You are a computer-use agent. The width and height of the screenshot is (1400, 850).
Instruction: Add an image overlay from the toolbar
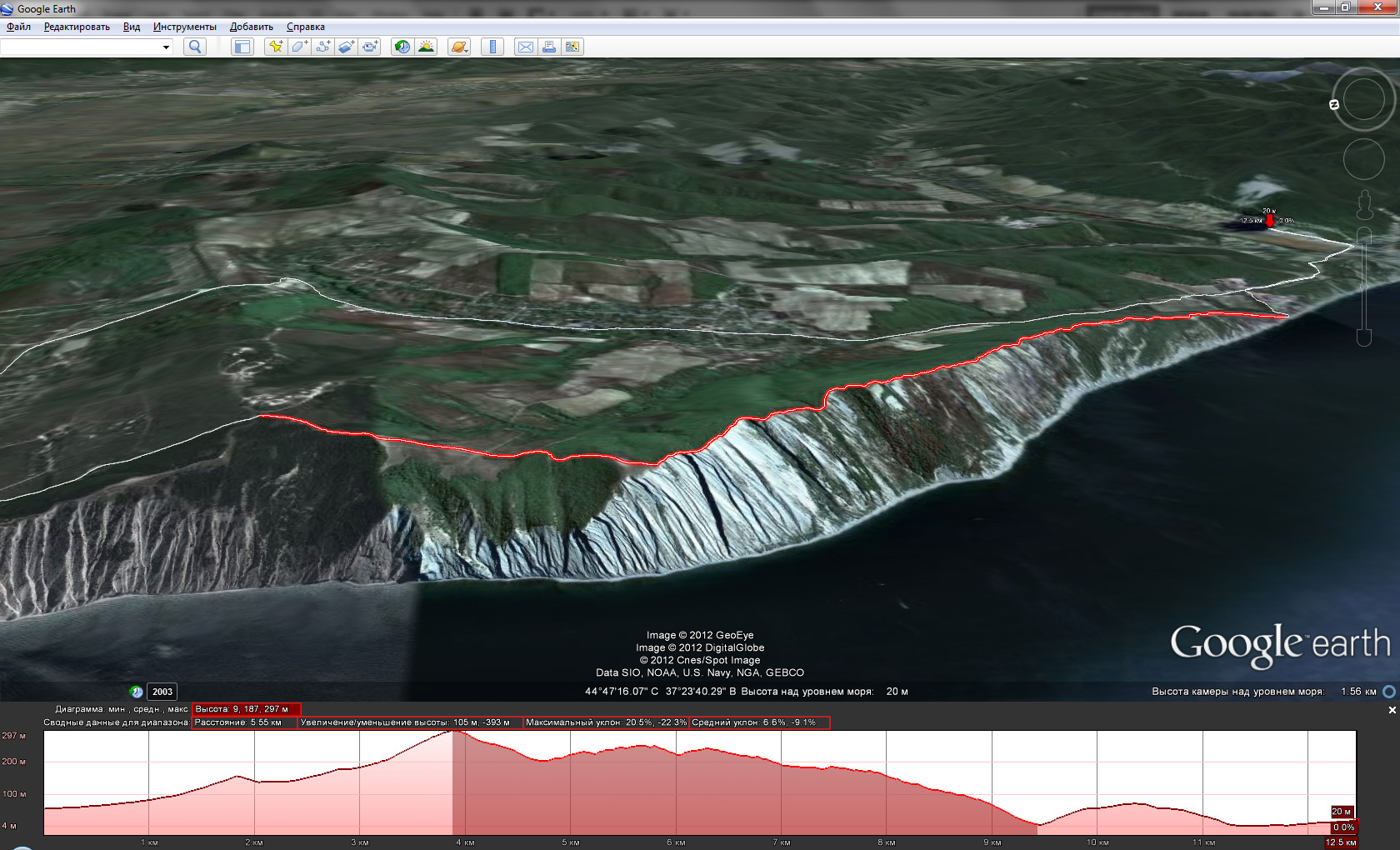point(346,47)
